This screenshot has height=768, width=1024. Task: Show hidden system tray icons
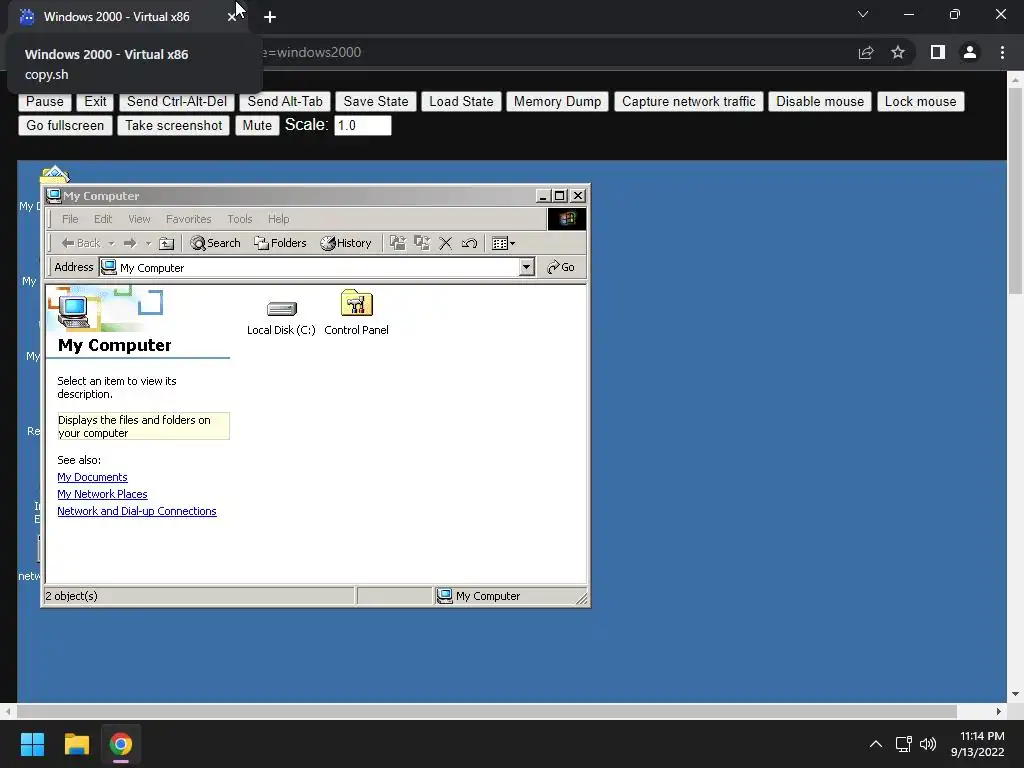pos(876,744)
